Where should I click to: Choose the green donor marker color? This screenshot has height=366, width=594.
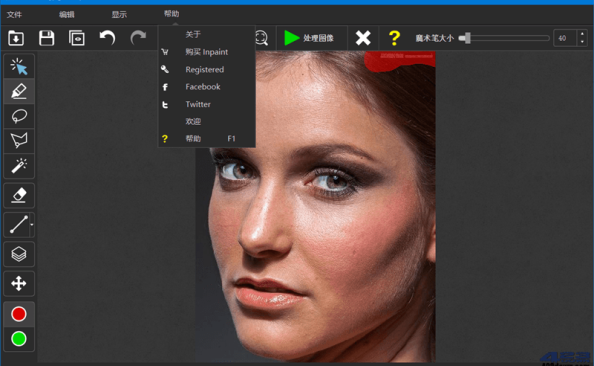tap(19, 339)
